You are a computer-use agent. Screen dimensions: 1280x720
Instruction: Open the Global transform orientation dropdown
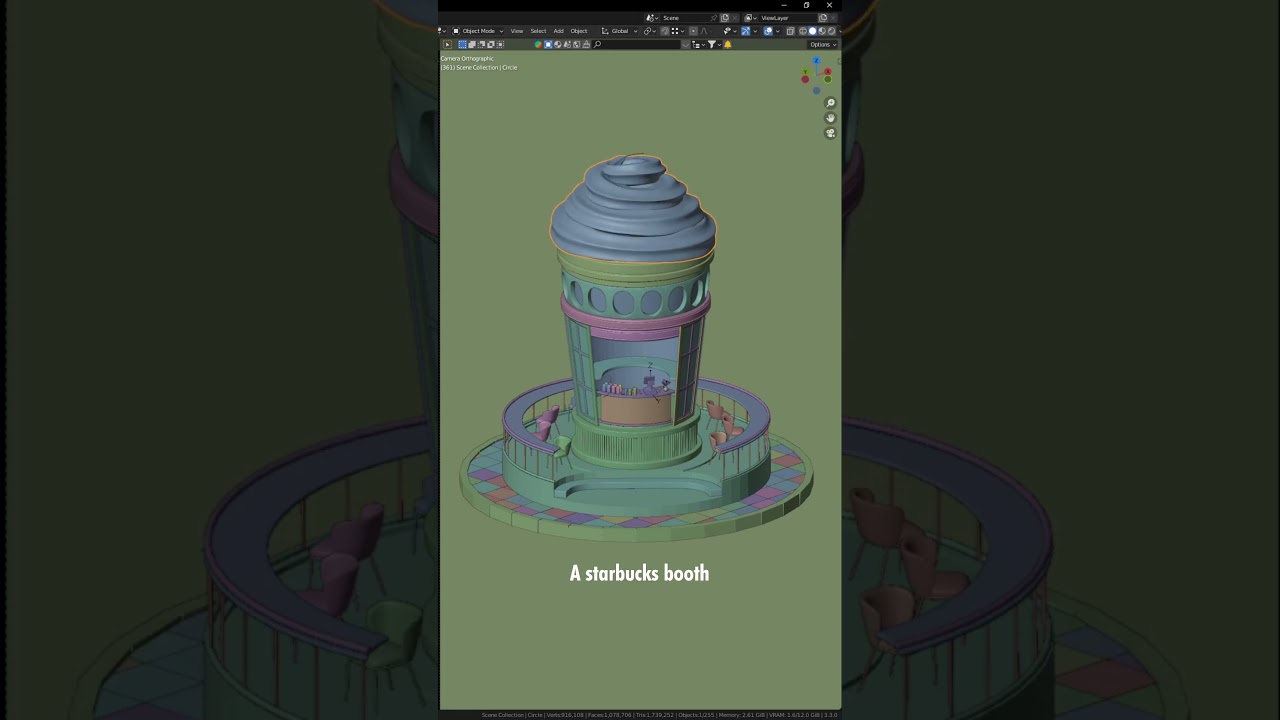(x=619, y=31)
